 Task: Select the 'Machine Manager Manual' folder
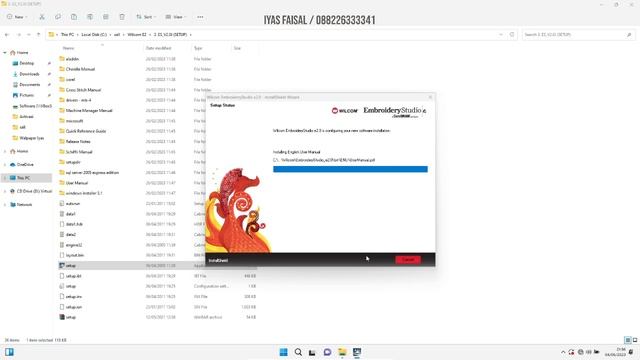(89, 111)
